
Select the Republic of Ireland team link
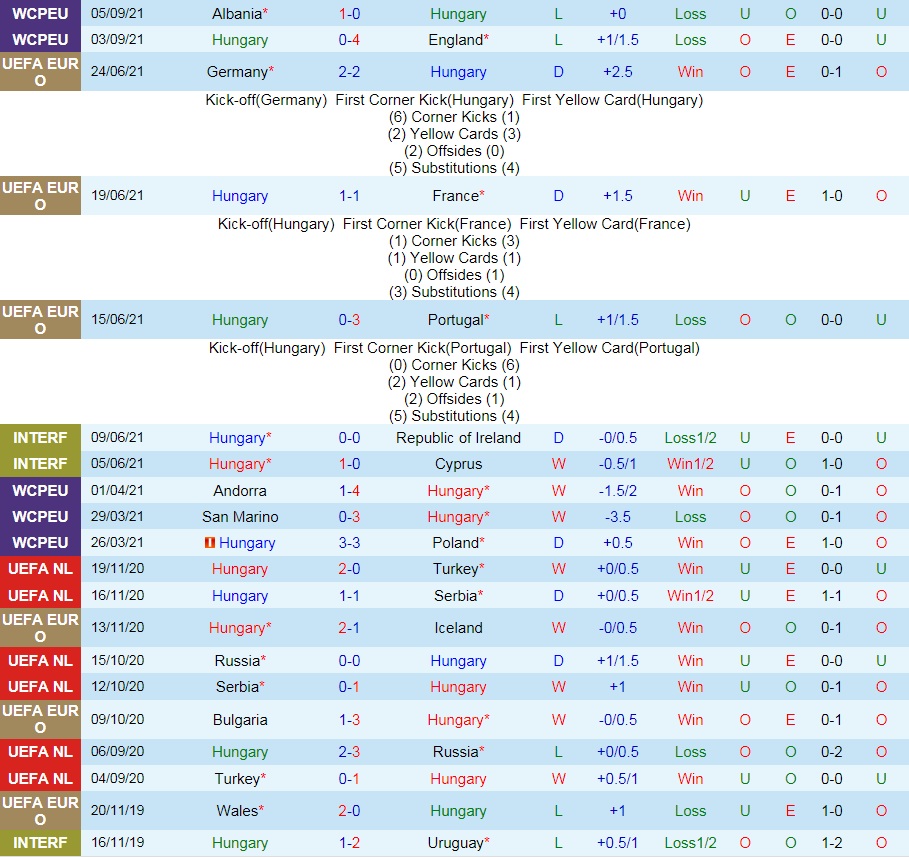pos(458,437)
